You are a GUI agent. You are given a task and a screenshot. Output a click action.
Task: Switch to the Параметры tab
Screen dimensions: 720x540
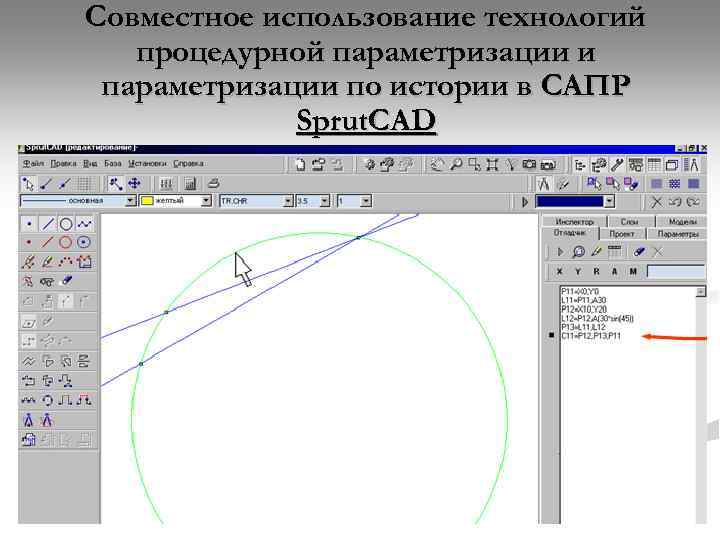(x=678, y=234)
